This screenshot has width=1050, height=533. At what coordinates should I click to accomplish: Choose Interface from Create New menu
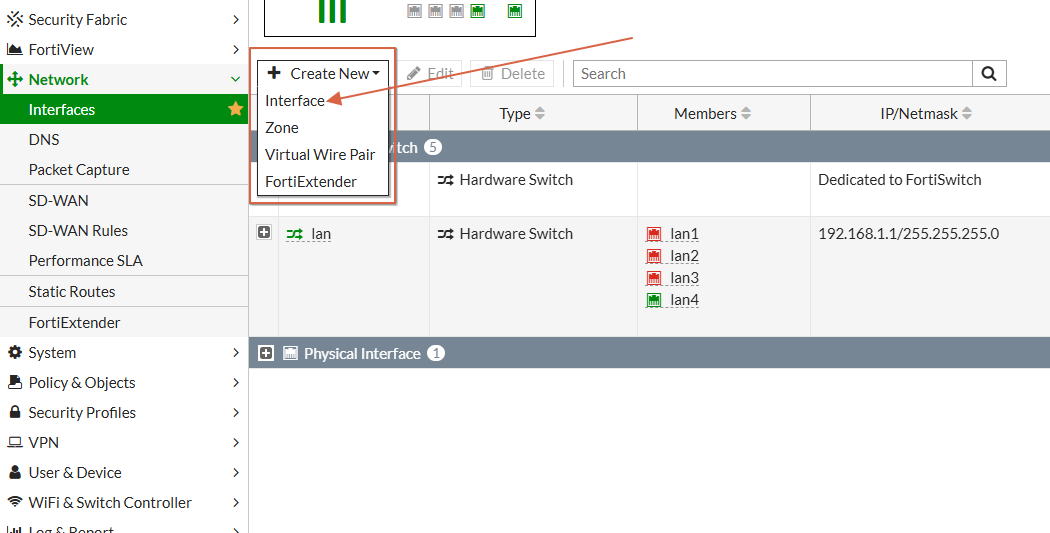coord(295,100)
